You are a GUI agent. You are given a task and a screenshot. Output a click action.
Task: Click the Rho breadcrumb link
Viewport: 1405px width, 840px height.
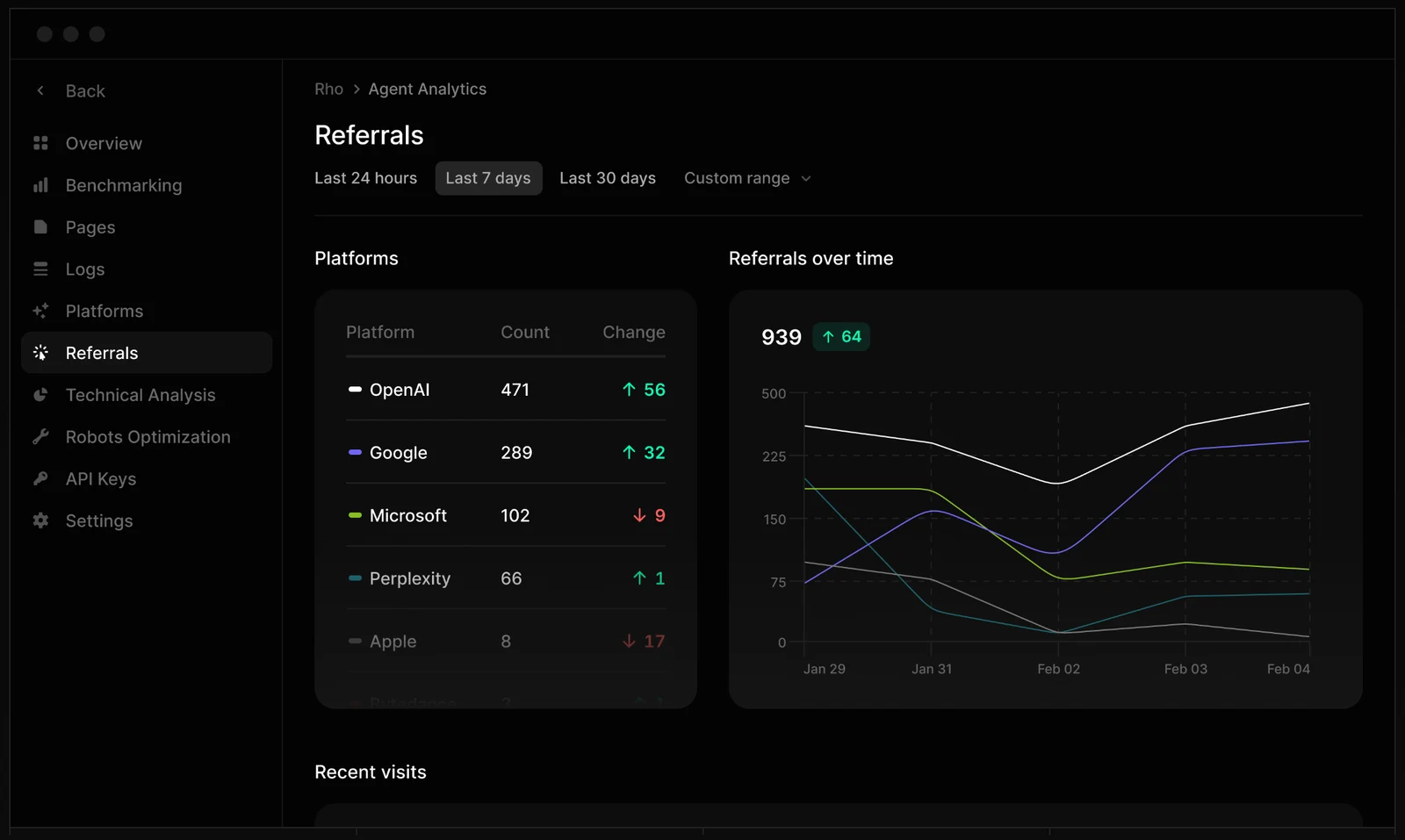point(328,89)
